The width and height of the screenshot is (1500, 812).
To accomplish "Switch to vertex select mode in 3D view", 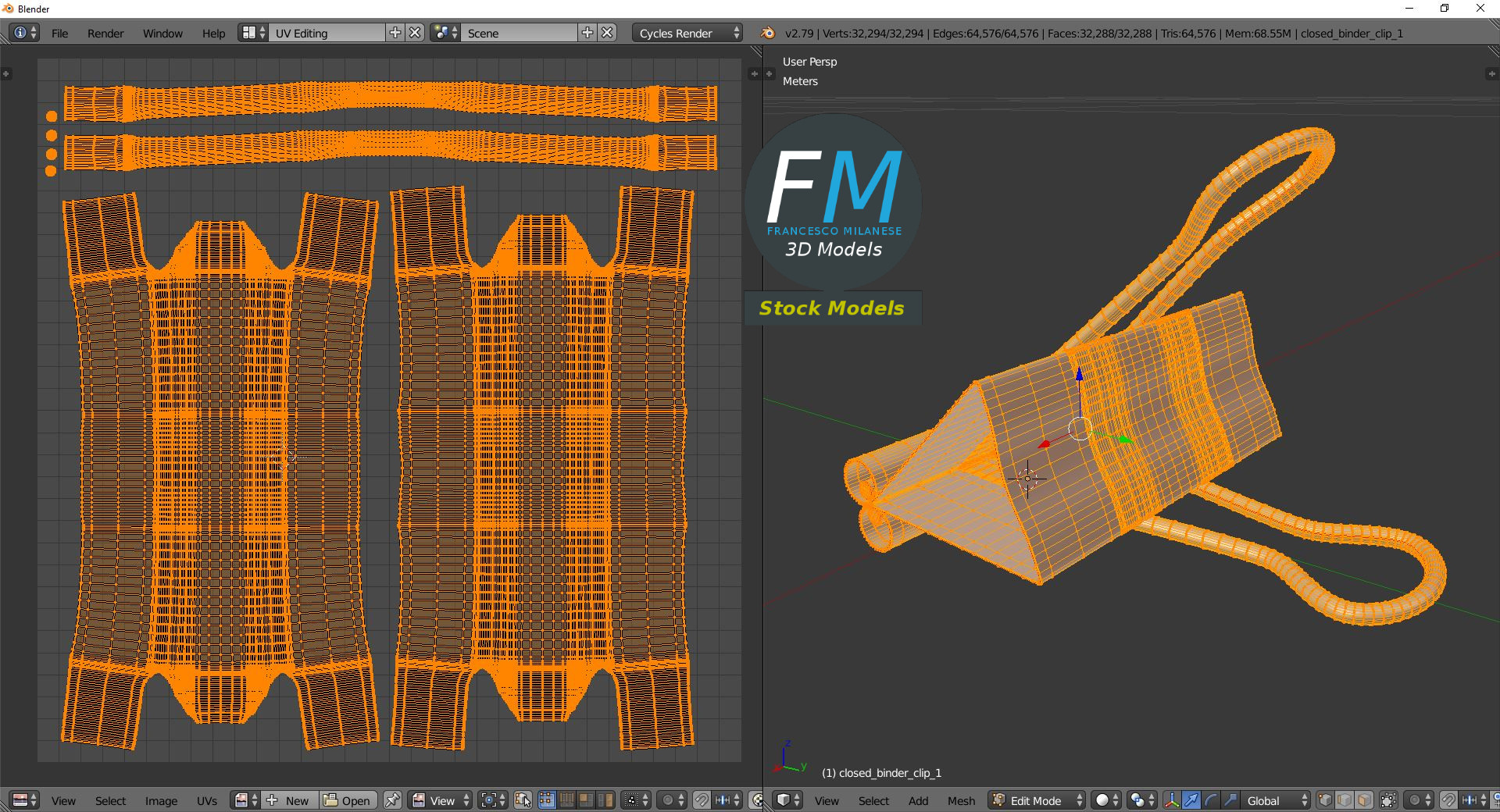I will 1325,800.
